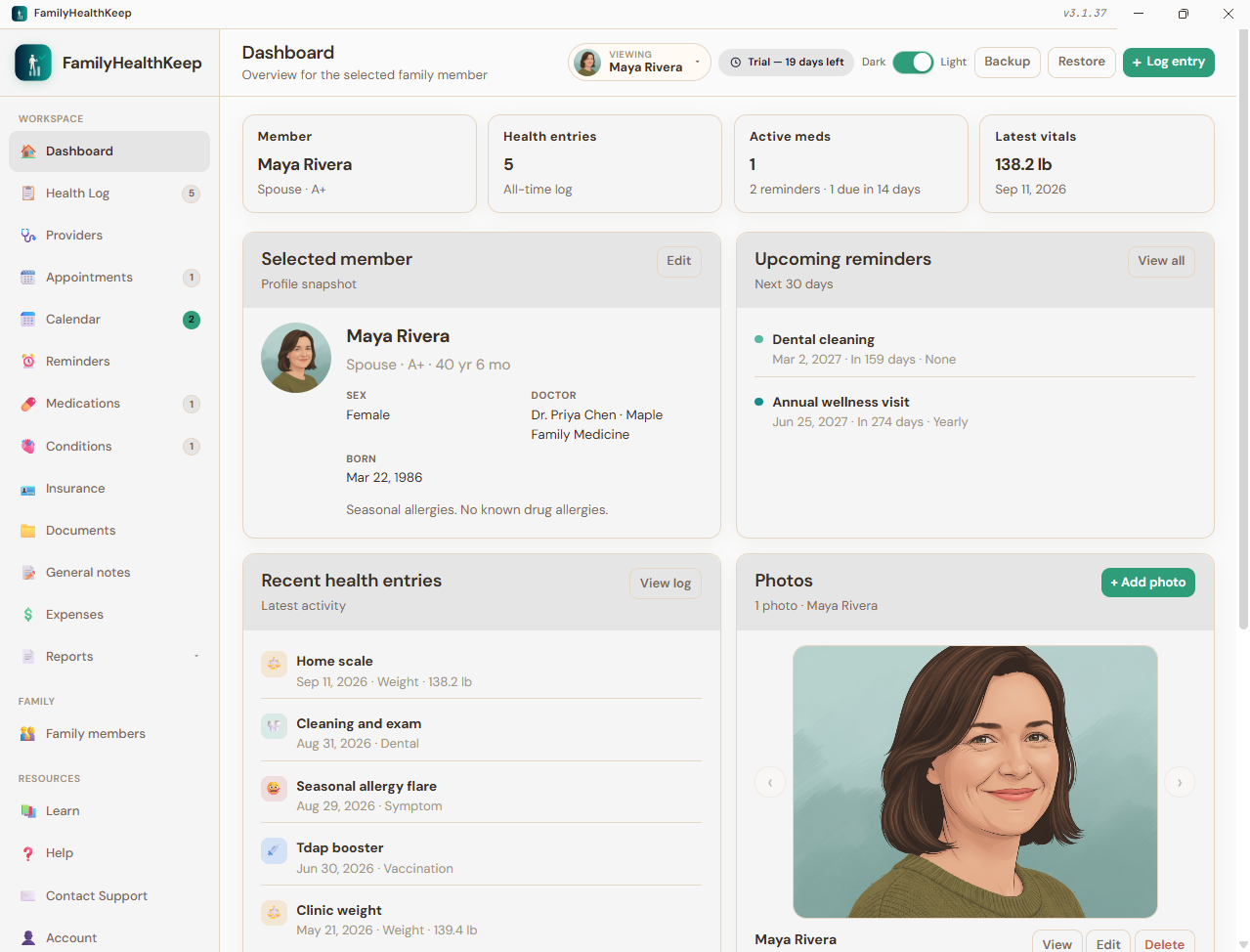Click the Learn books icon
Image resolution: width=1250 pixels, height=952 pixels.
28,811
